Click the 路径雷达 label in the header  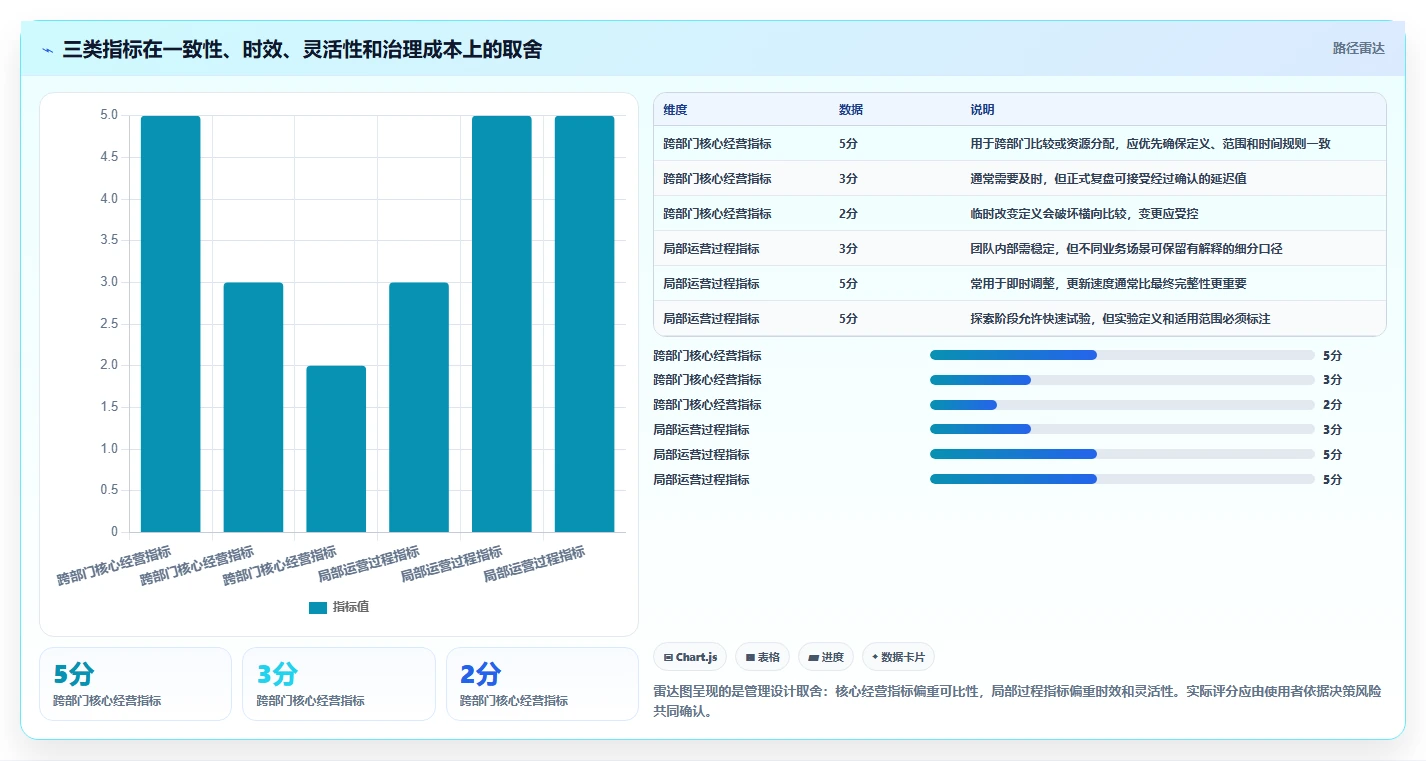1358,48
